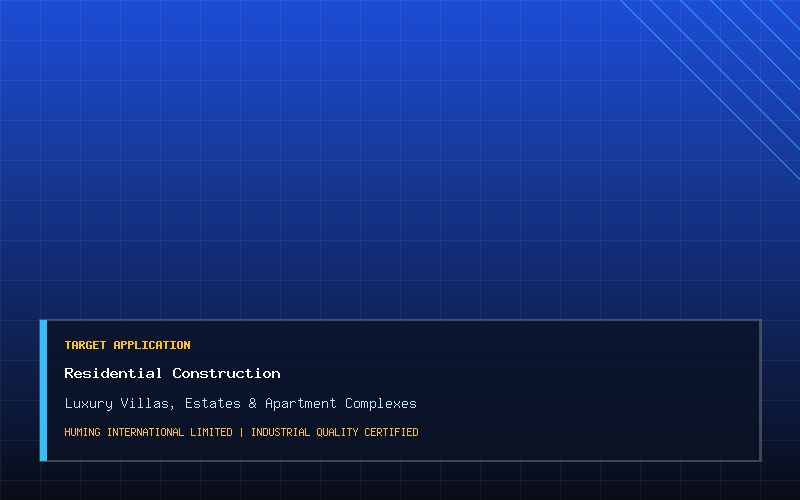Click the pipe separator between yellow phrases

(242, 432)
